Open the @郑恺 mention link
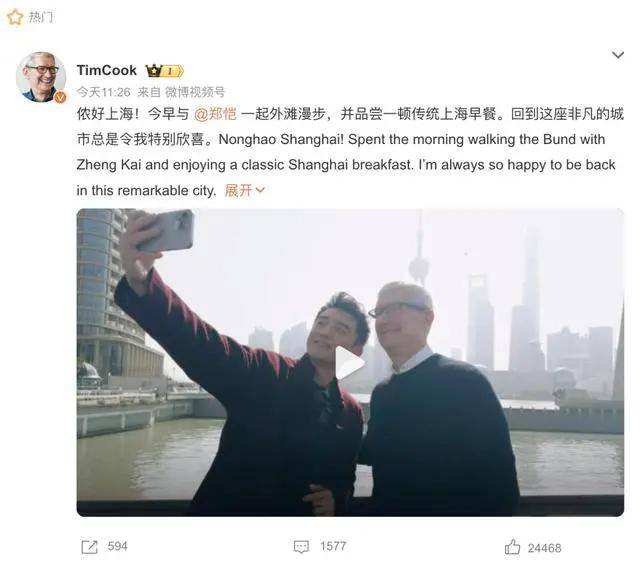Viewport: 640px width, 565px height. [x=215, y=114]
